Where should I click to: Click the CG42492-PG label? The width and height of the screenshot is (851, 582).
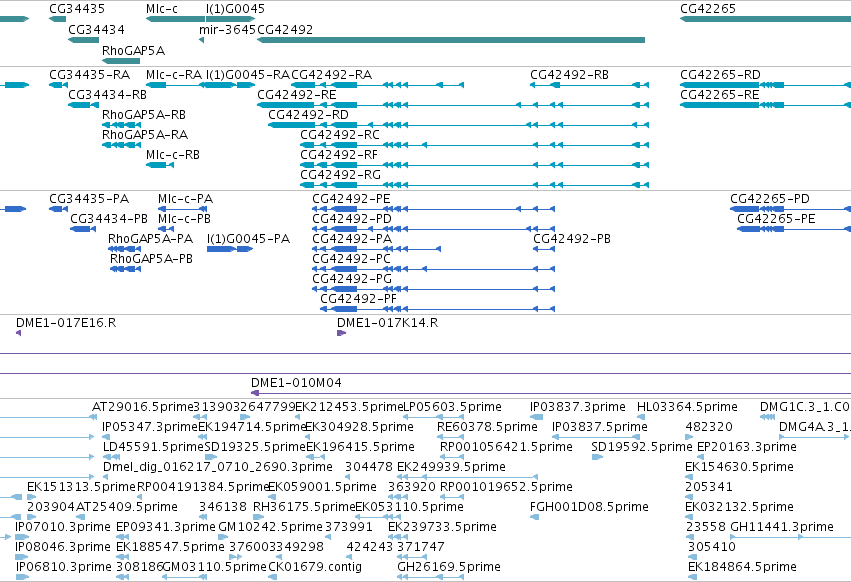[352, 279]
